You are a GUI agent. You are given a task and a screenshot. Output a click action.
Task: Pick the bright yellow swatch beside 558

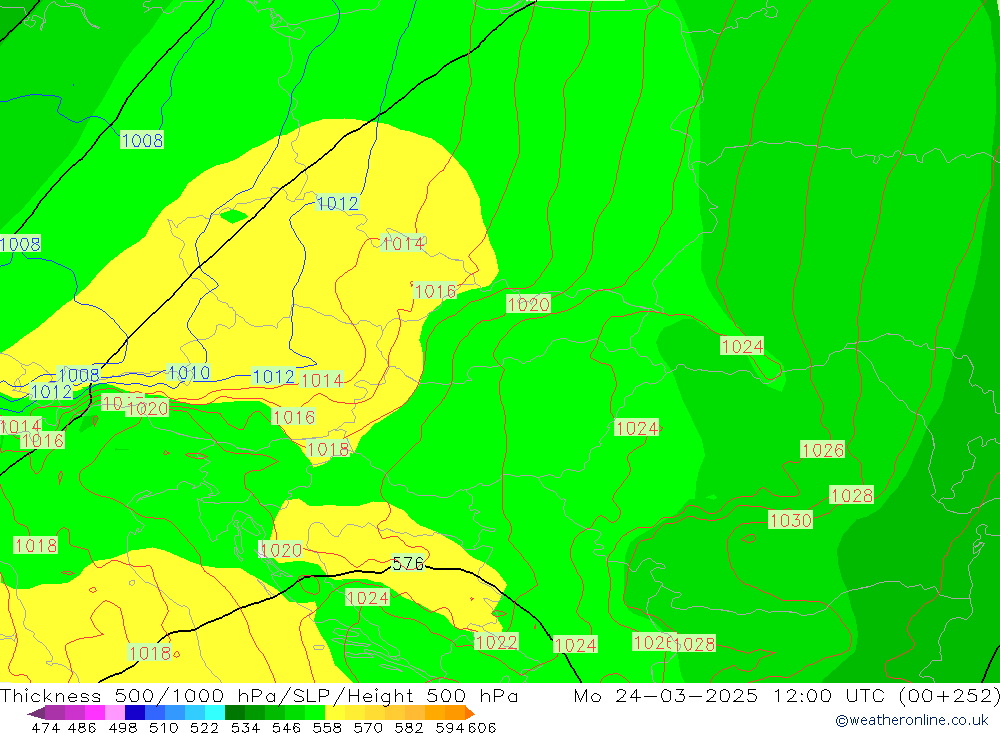point(335,713)
